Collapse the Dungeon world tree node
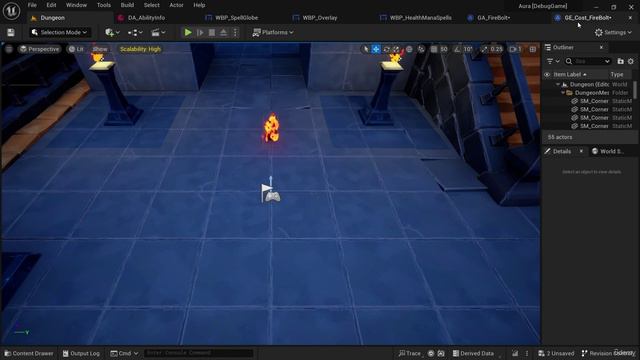The image size is (640, 360). [558, 84]
